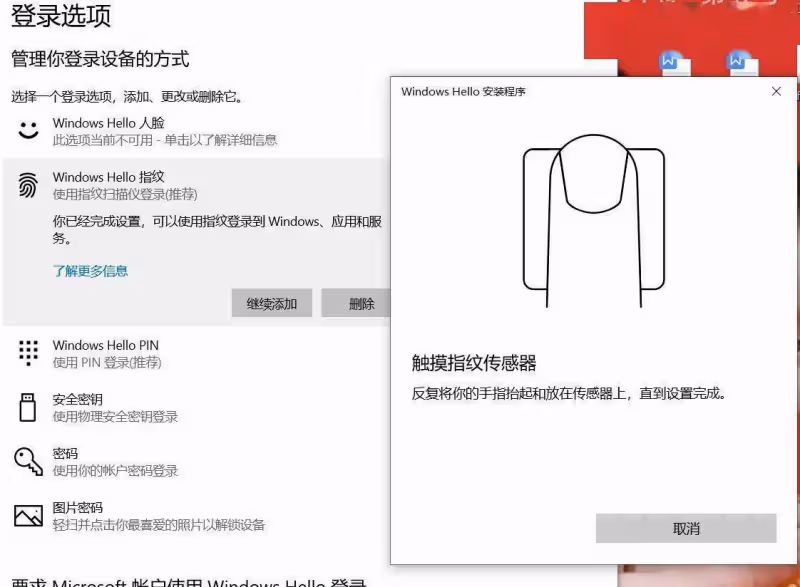Click the Windows Hello face smiley icon

(29, 130)
